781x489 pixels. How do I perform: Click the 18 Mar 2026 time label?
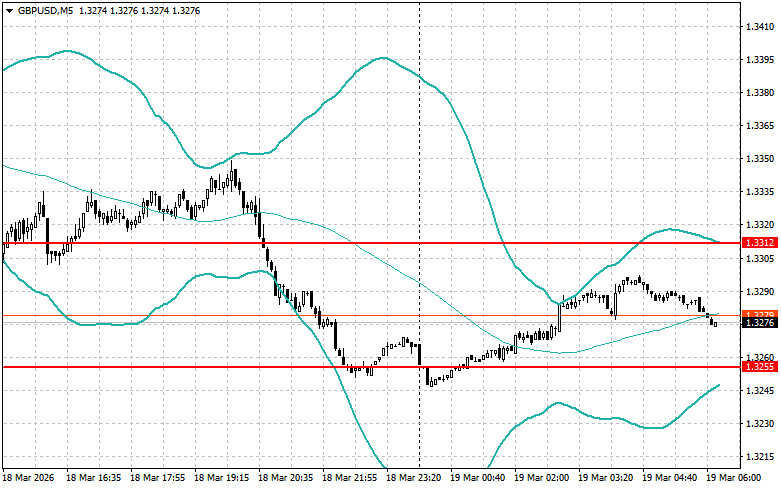28,478
